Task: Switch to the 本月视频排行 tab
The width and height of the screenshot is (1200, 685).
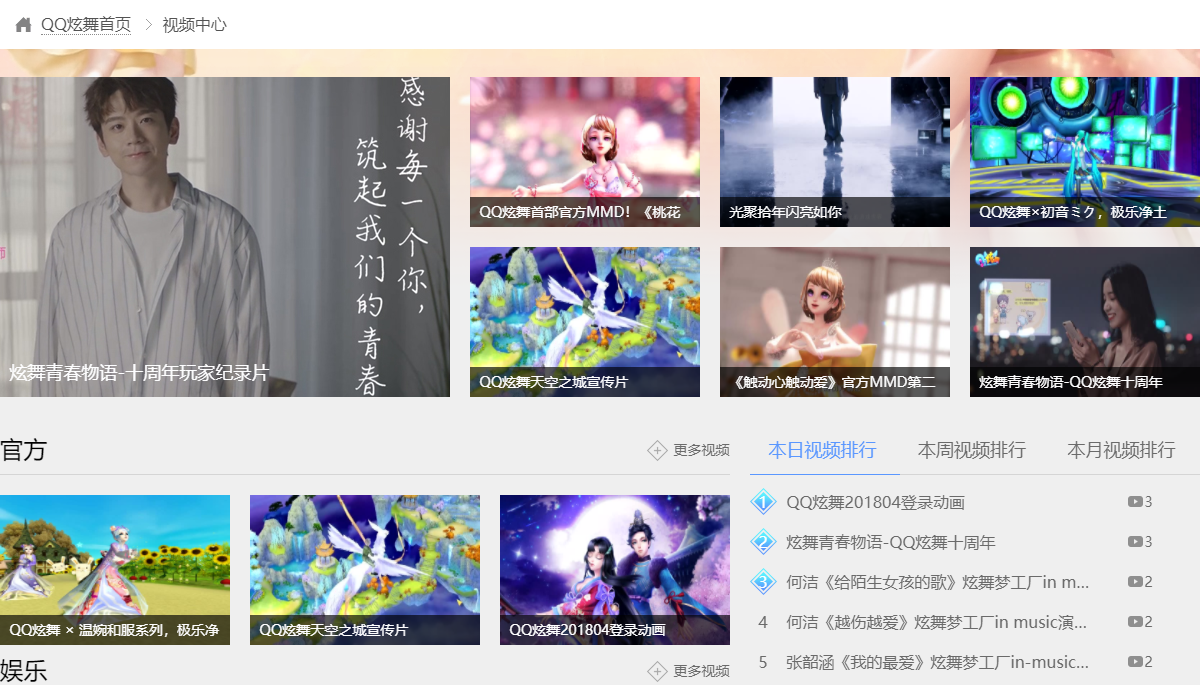Action: coord(1121,450)
